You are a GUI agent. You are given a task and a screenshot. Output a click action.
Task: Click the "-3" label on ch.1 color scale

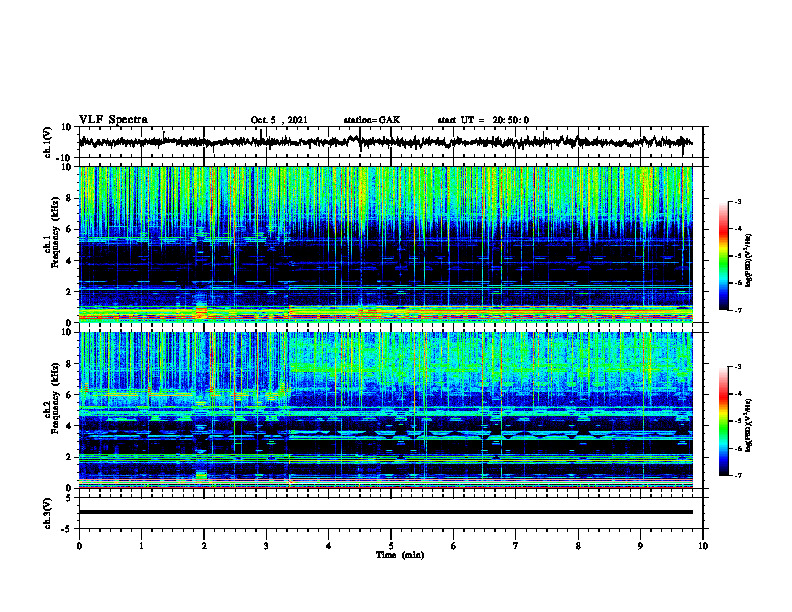tap(737, 202)
